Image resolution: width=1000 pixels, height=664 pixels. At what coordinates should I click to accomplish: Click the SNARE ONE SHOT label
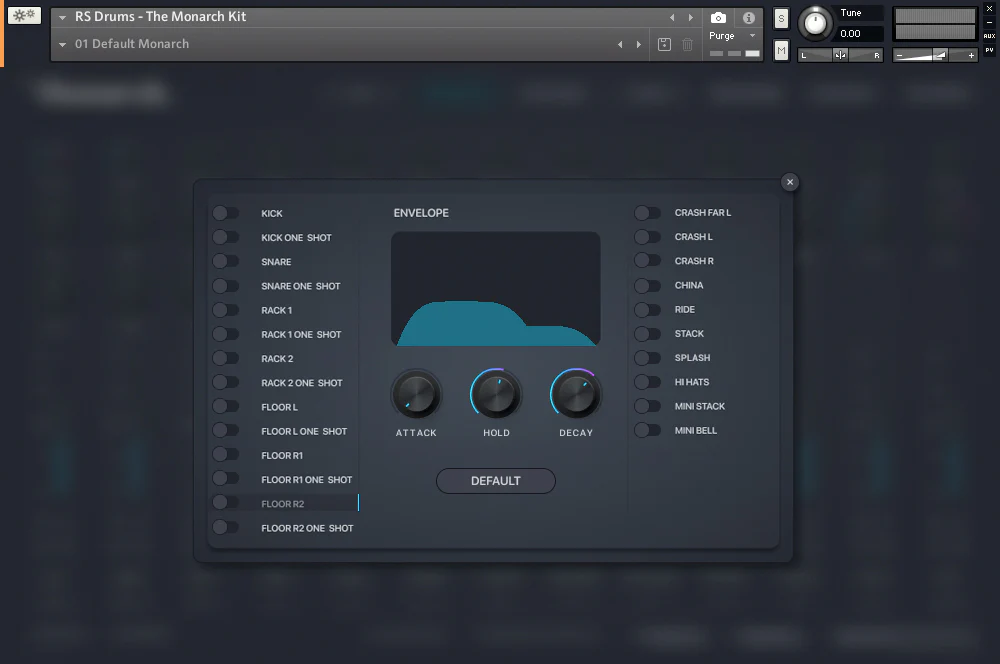(301, 286)
